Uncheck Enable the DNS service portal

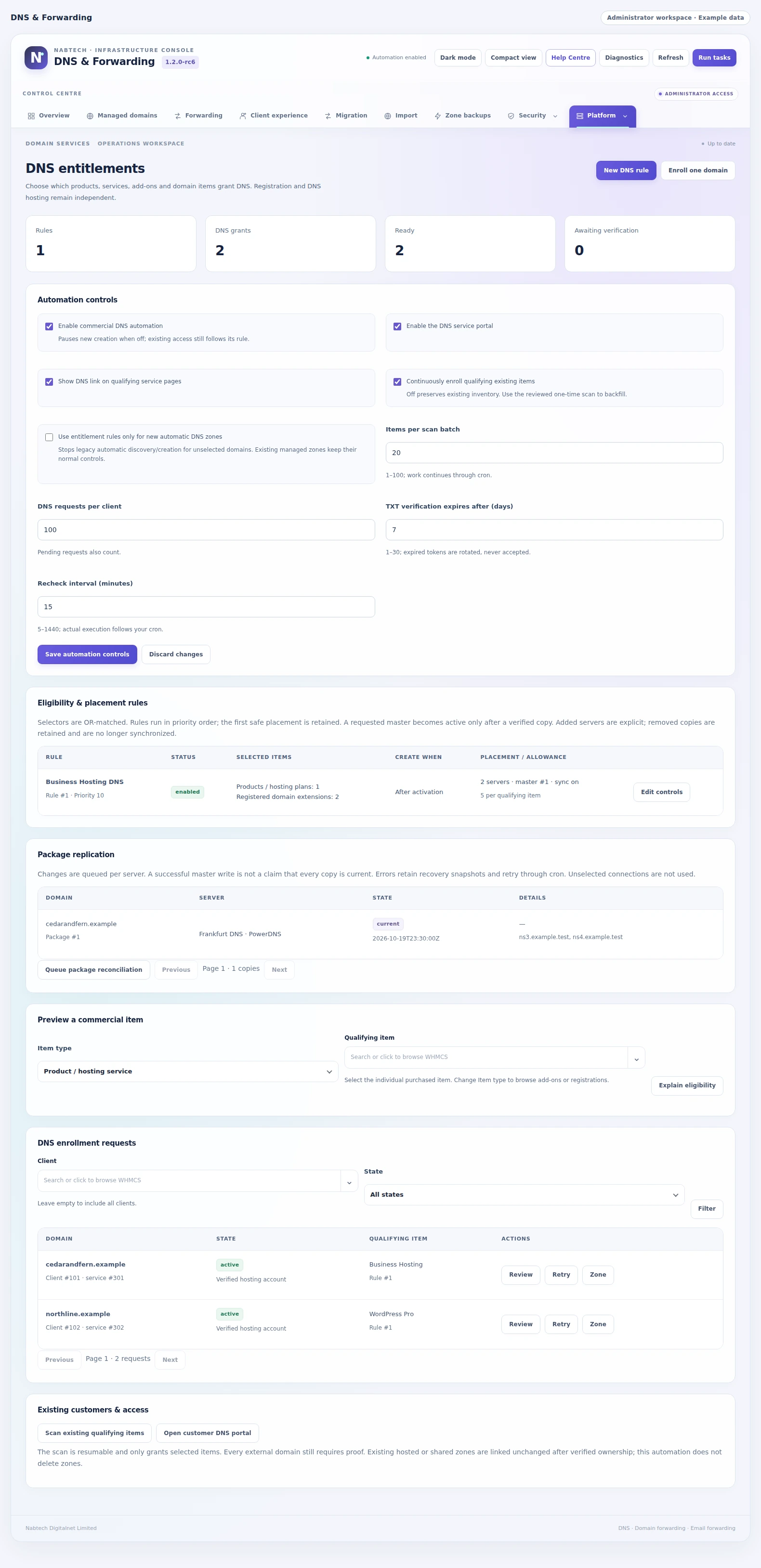coord(397,327)
